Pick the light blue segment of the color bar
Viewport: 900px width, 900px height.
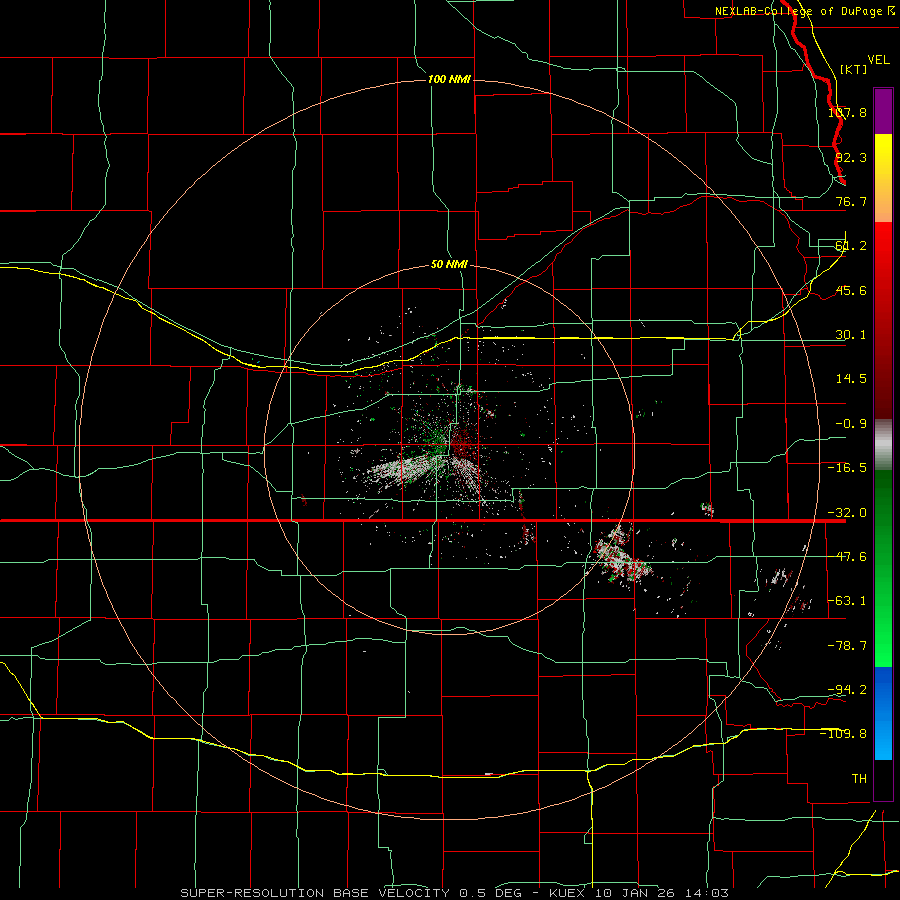point(883,740)
